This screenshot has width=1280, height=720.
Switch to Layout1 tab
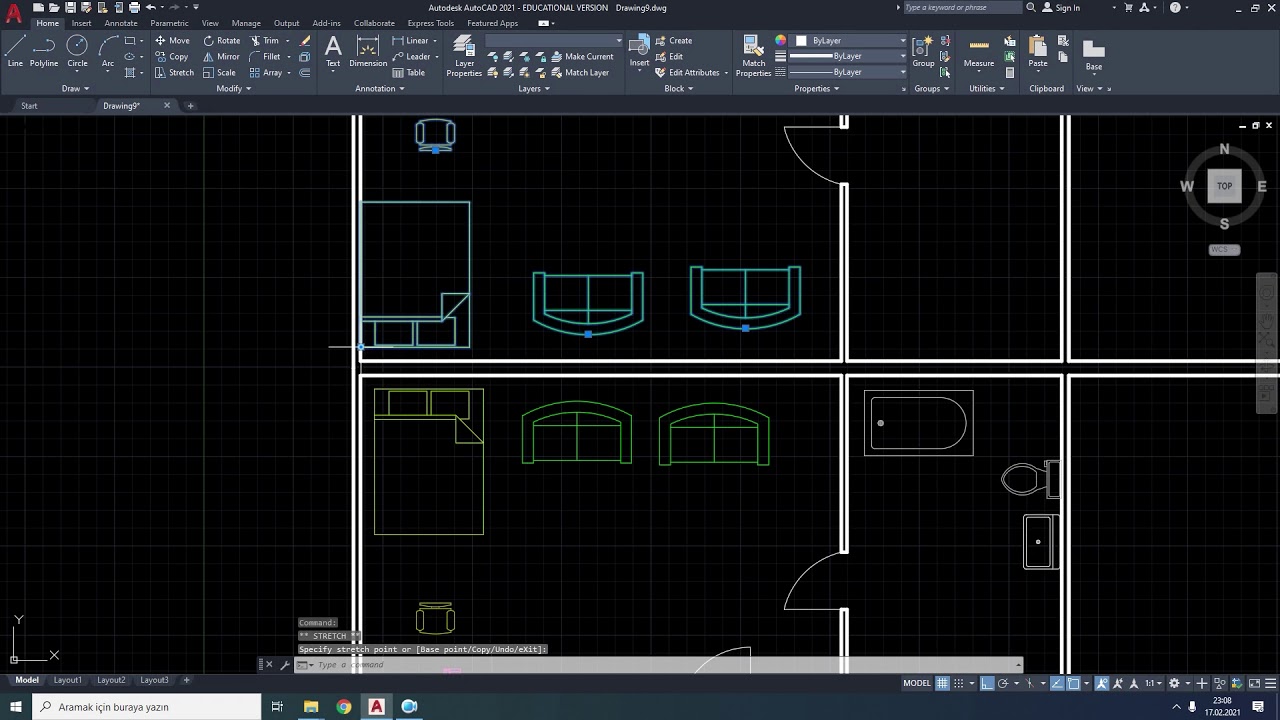[68, 680]
